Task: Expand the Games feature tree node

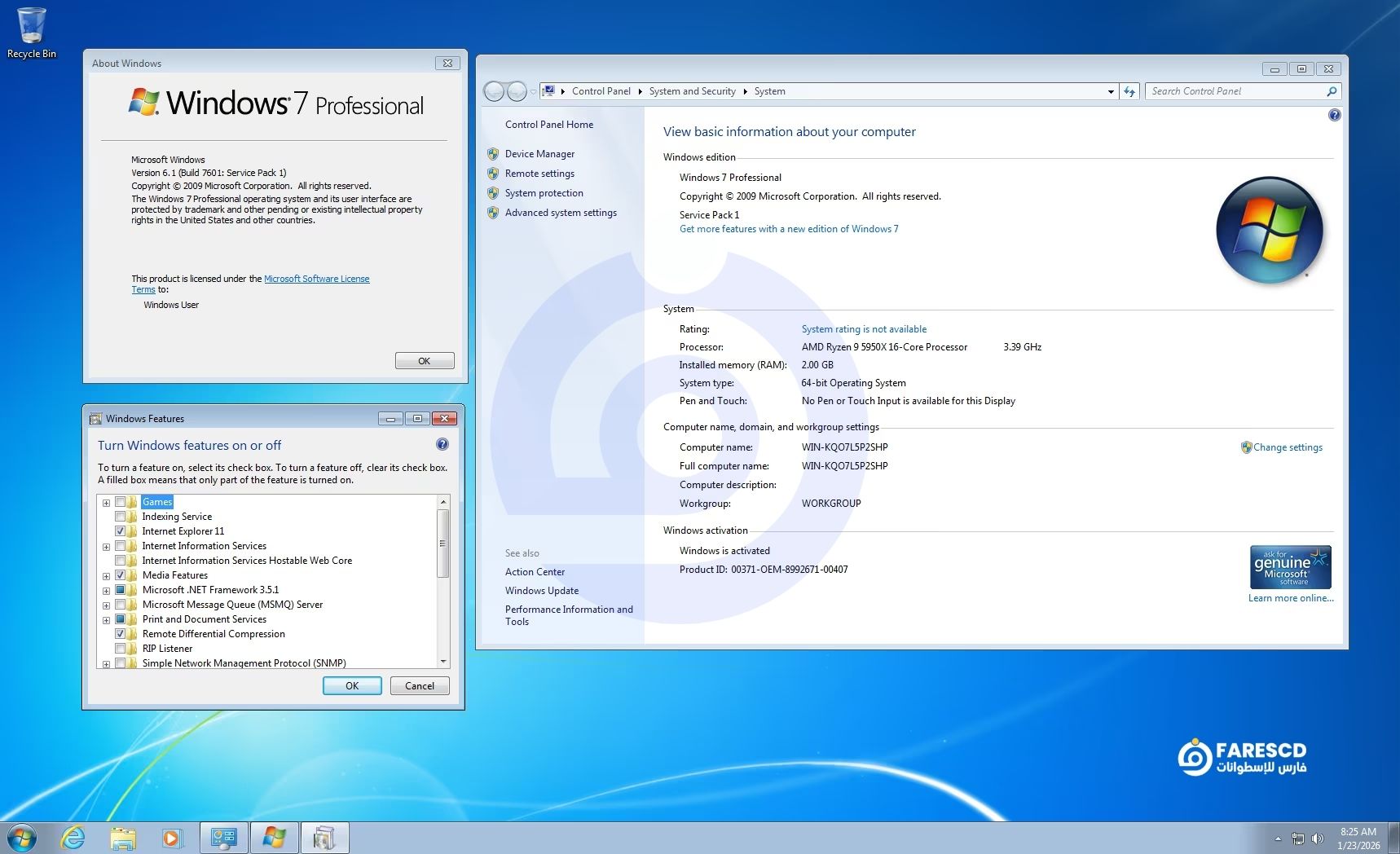Action: pos(106,503)
